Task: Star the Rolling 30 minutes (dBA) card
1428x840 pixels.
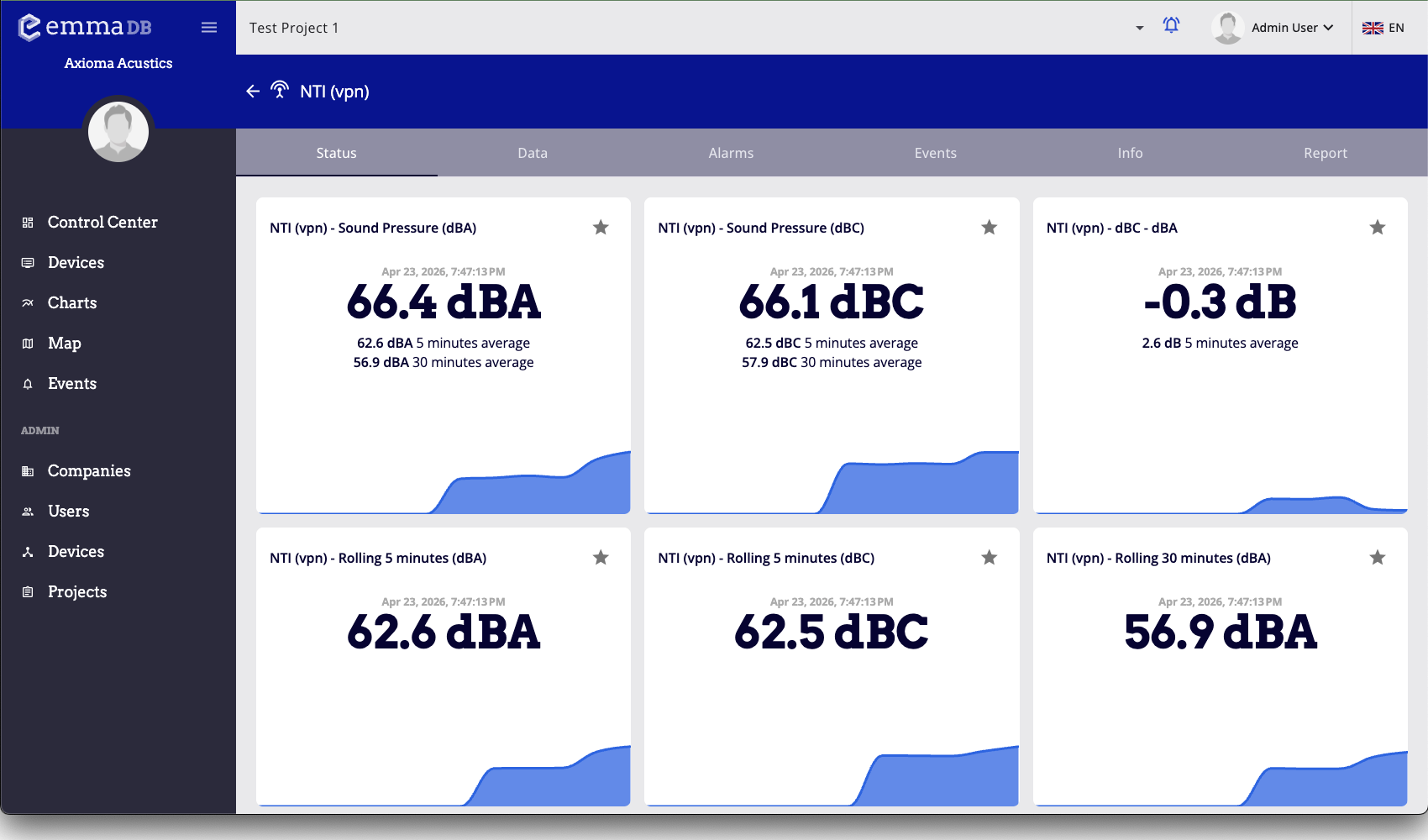Action: (x=1377, y=557)
